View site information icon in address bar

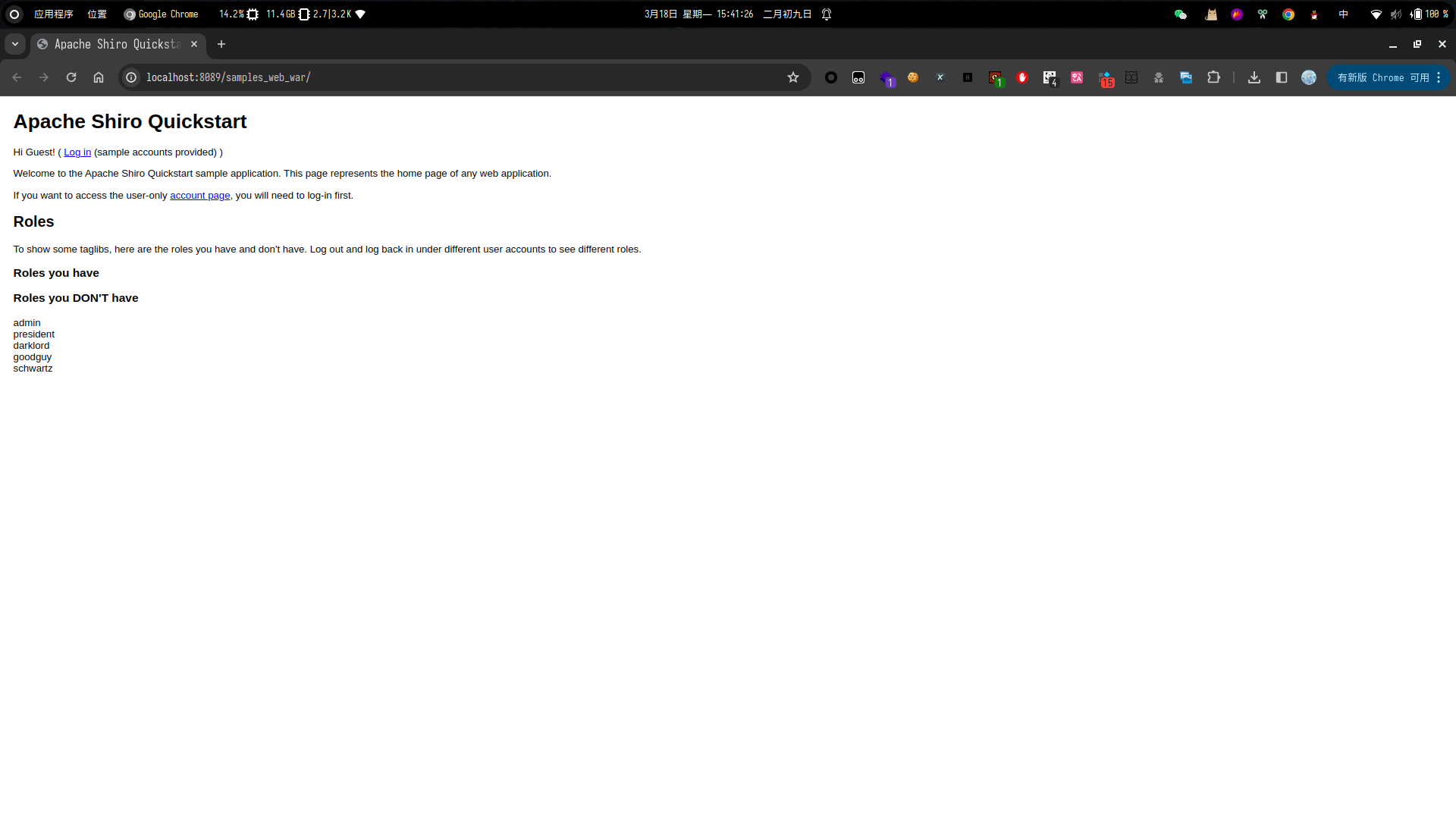click(x=131, y=77)
